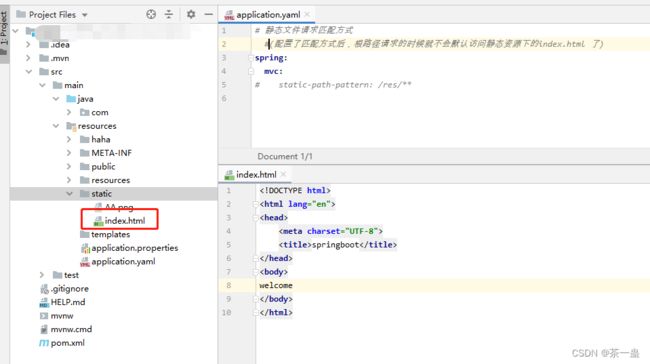Expand the test folder
Screen dimensions: 650x364
click(x=42, y=275)
